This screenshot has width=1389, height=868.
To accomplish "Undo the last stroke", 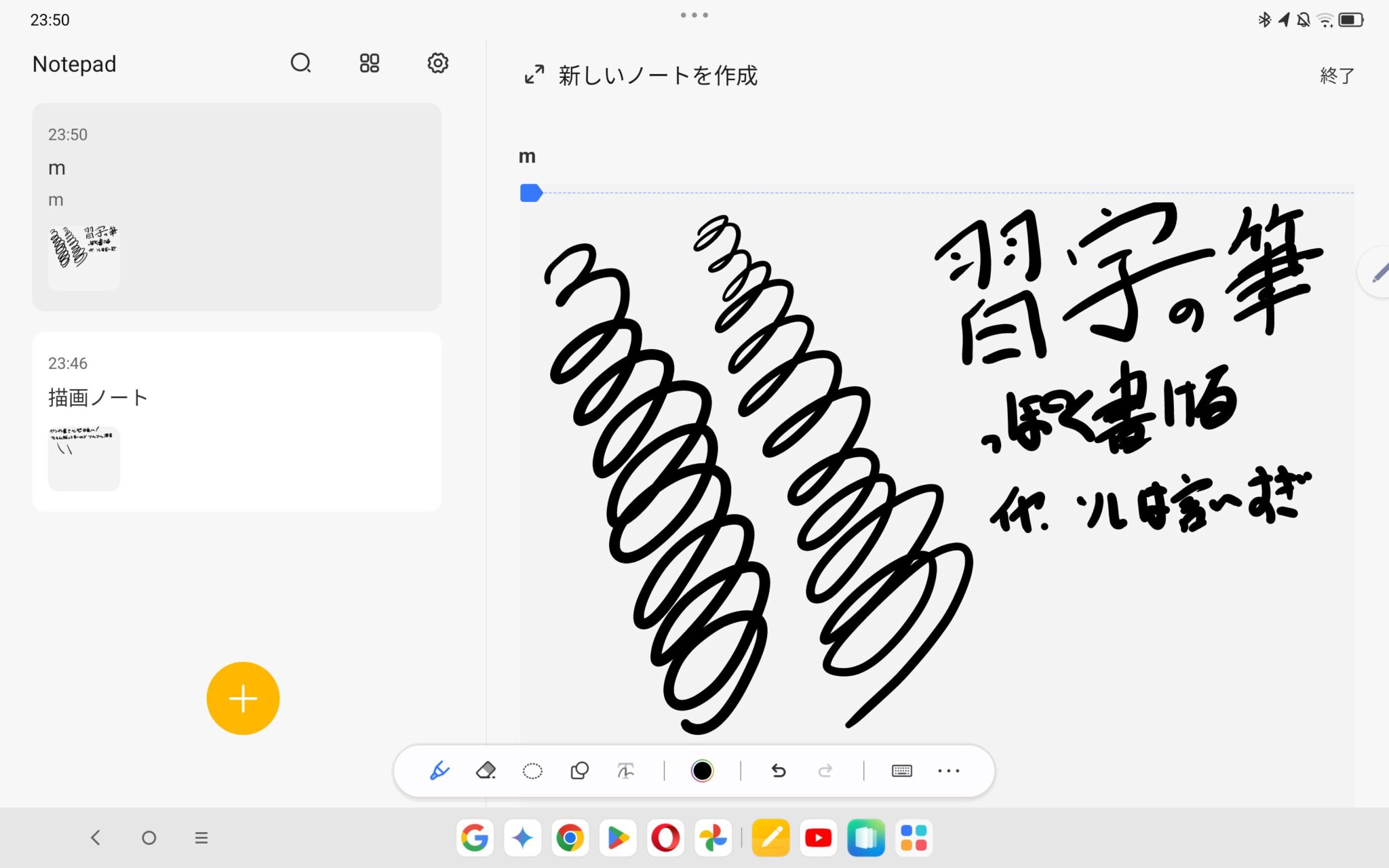I will pyautogui.click(x=779, y=771).
